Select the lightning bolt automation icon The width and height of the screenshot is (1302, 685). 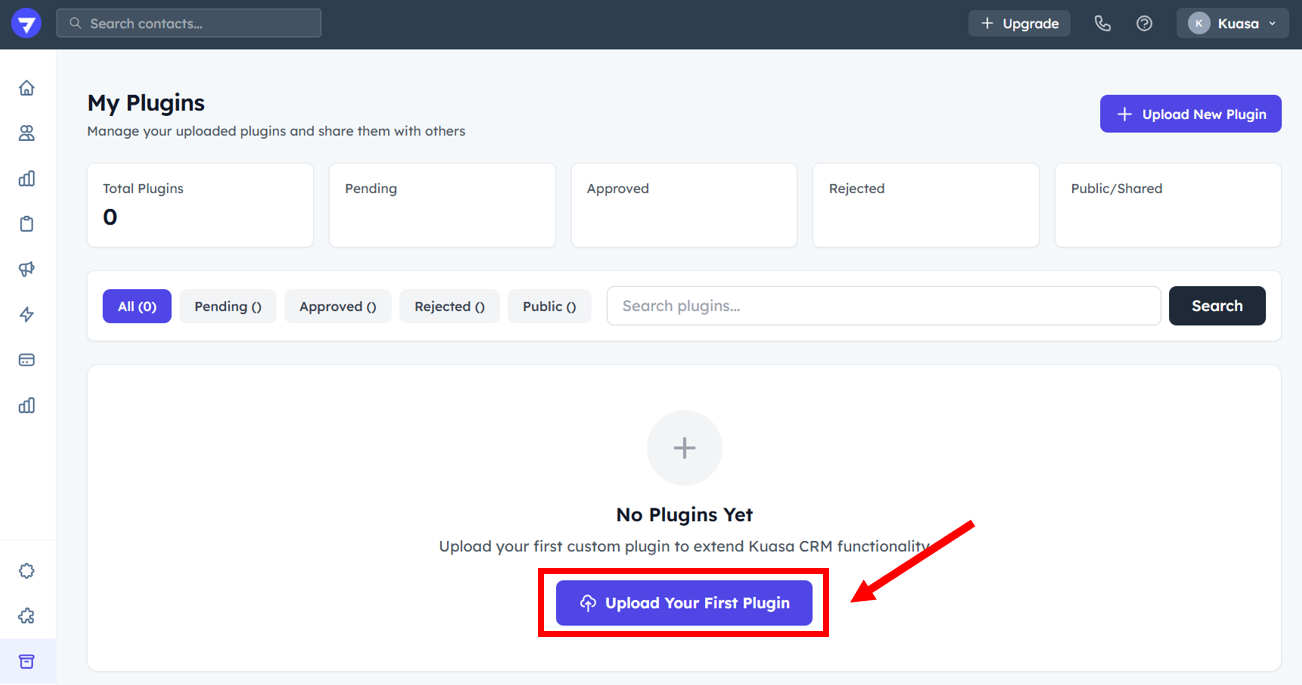pos(27,315)
